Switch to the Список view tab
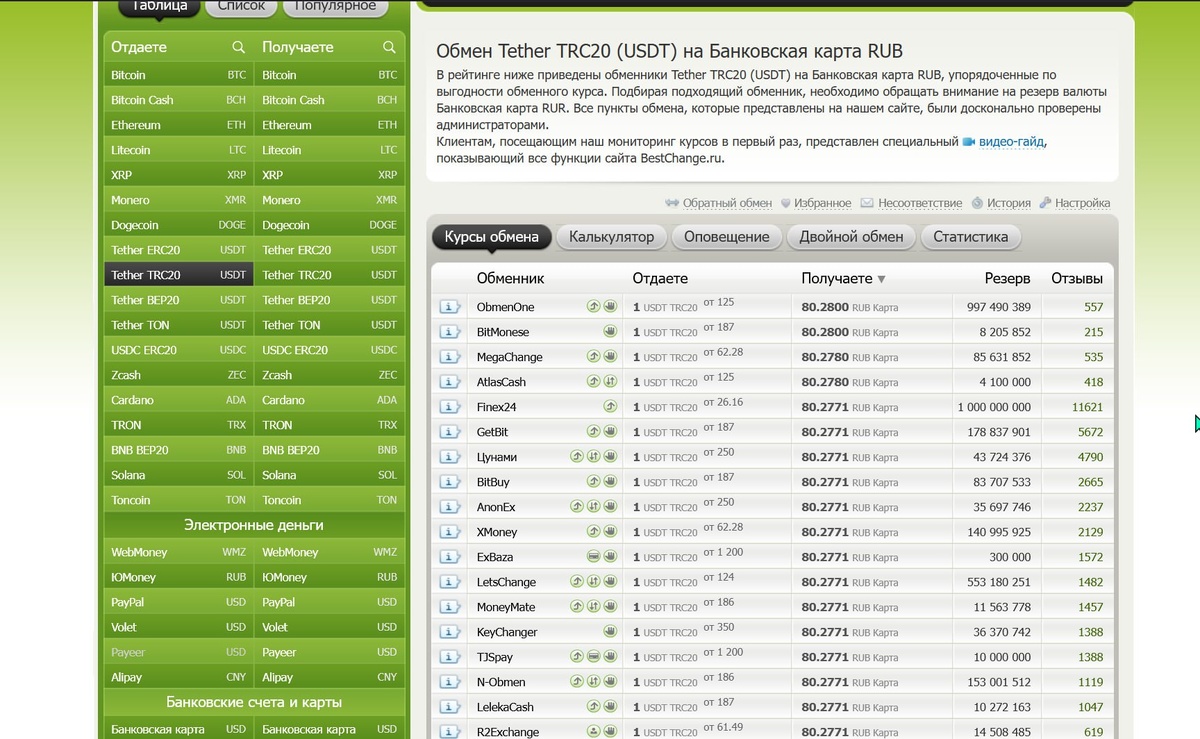The width and height of the screenshot is (1200, 739). (242, 7)
